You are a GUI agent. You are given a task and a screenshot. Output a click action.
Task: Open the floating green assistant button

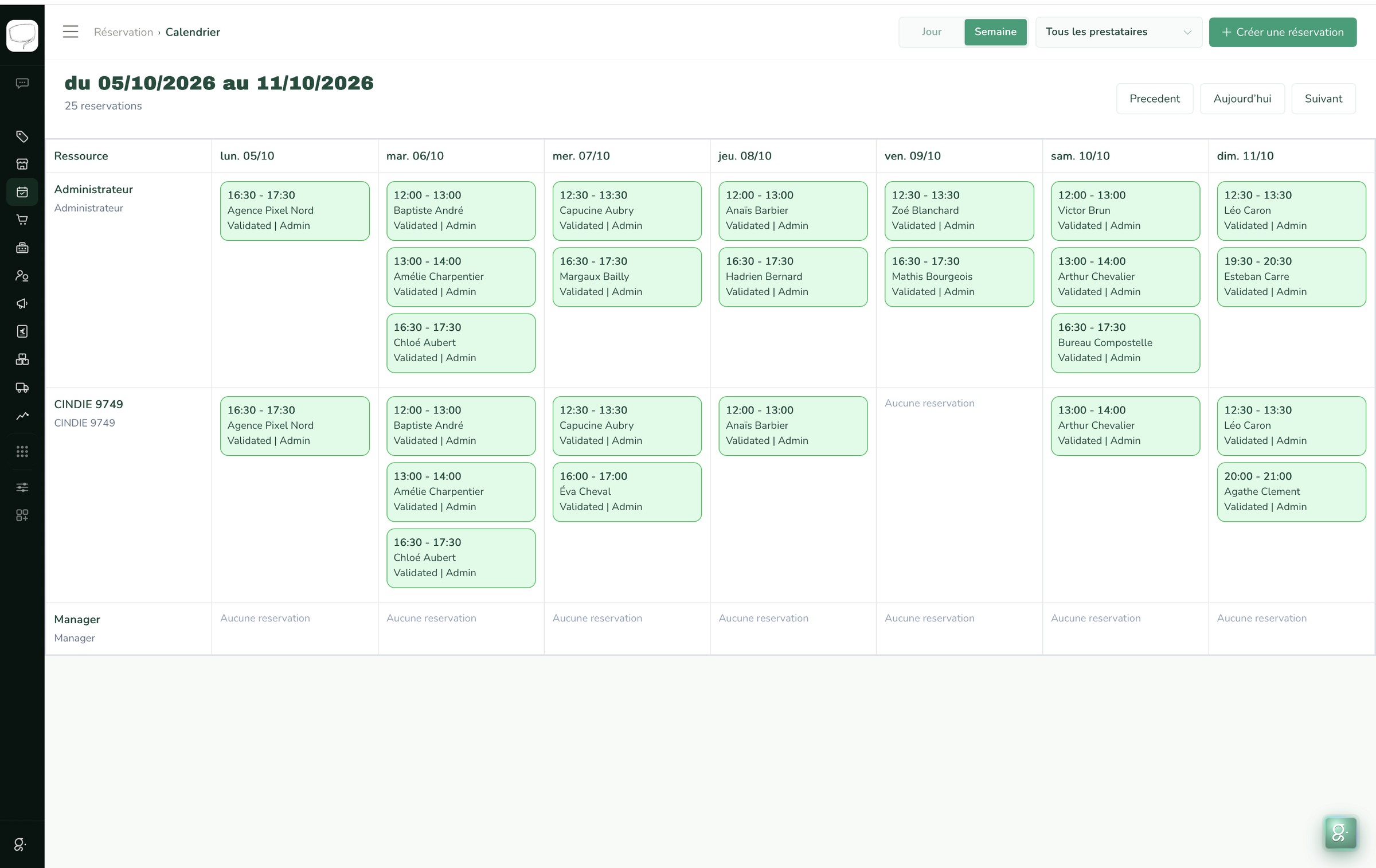point(1340,832)
